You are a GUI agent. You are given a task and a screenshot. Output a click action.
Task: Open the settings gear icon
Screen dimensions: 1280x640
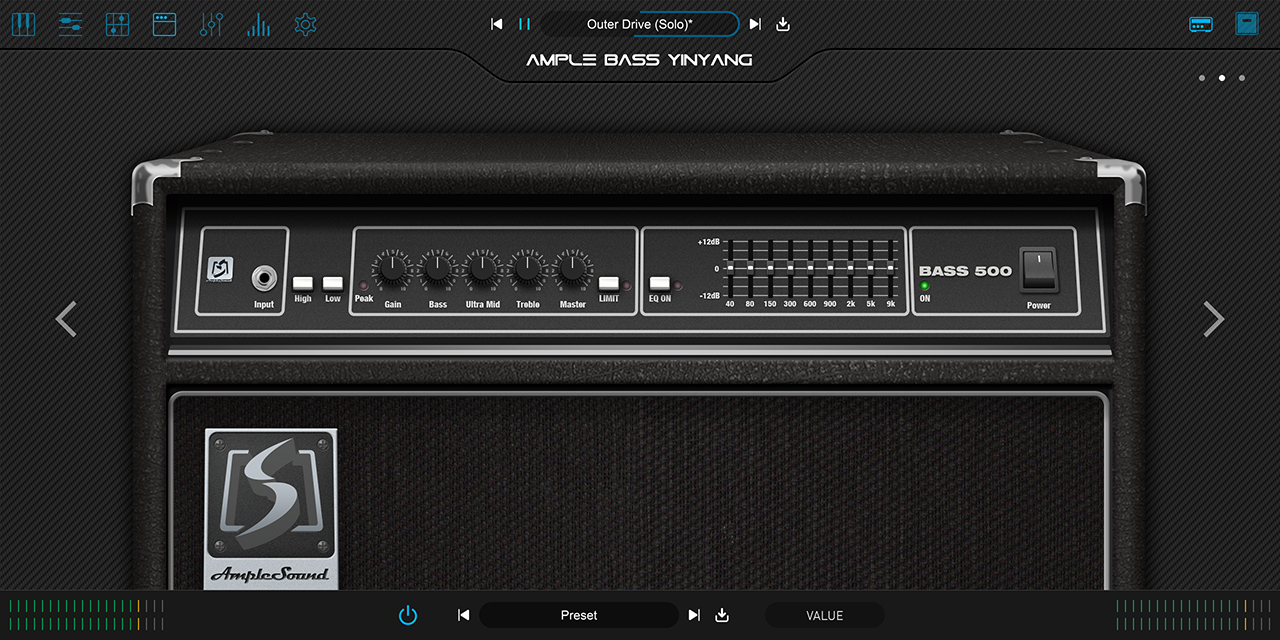tap(306, 24)
